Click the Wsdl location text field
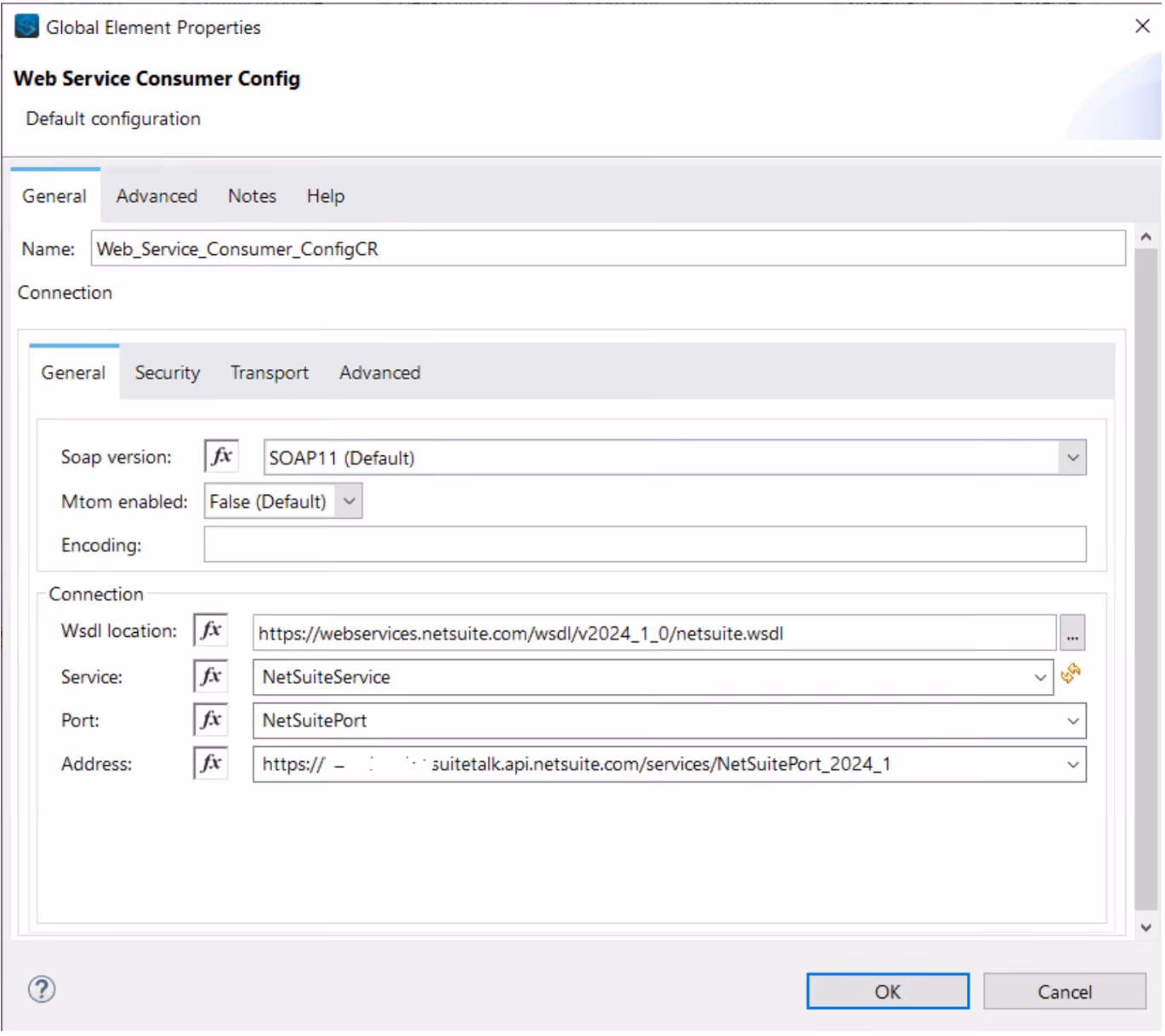Image resolution: width=1165 pixels, height=1036 pixels. point(654,633)
